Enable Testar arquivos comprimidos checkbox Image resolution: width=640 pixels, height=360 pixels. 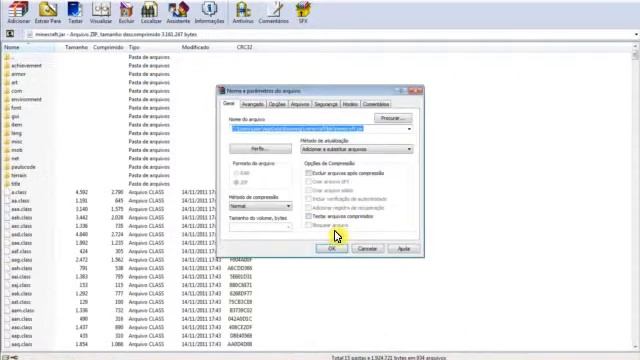coord(309,216)
